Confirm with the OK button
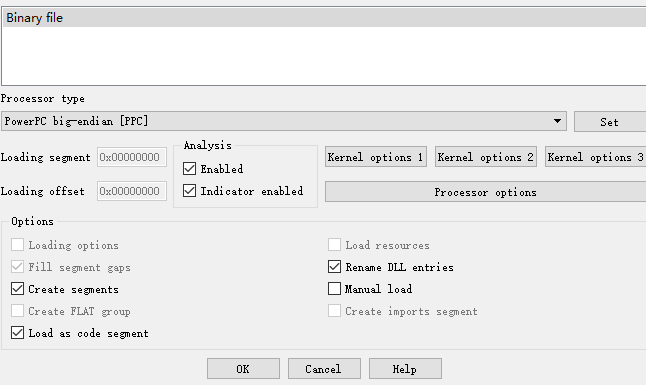 [243, 369]
